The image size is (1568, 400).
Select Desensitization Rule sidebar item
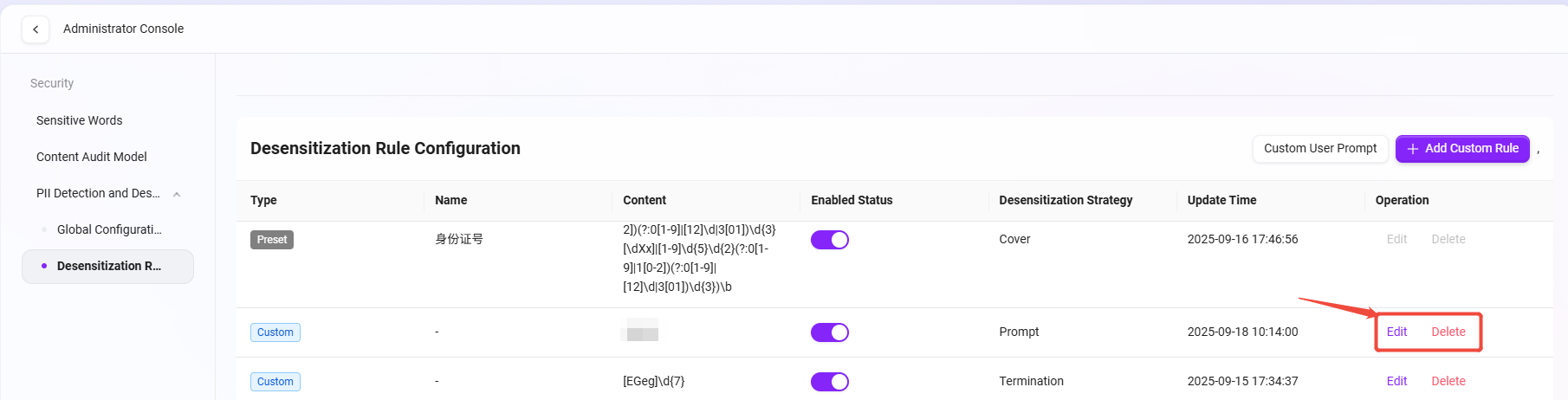108,266
